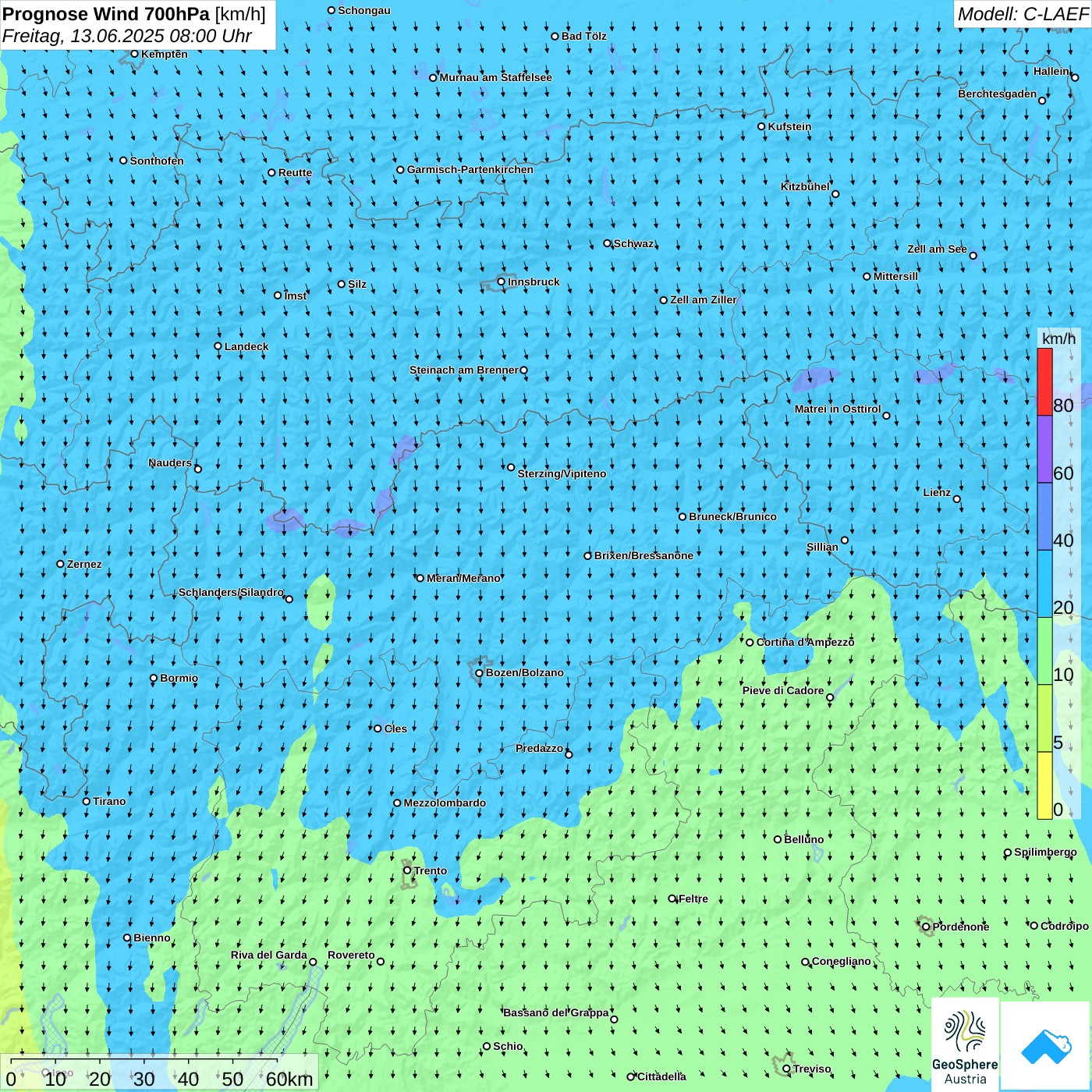Image resolution: width=1092 pixels, height=1092 pixels.
Task: Click the 'Spilimbergo' label
Action: 1045,852
